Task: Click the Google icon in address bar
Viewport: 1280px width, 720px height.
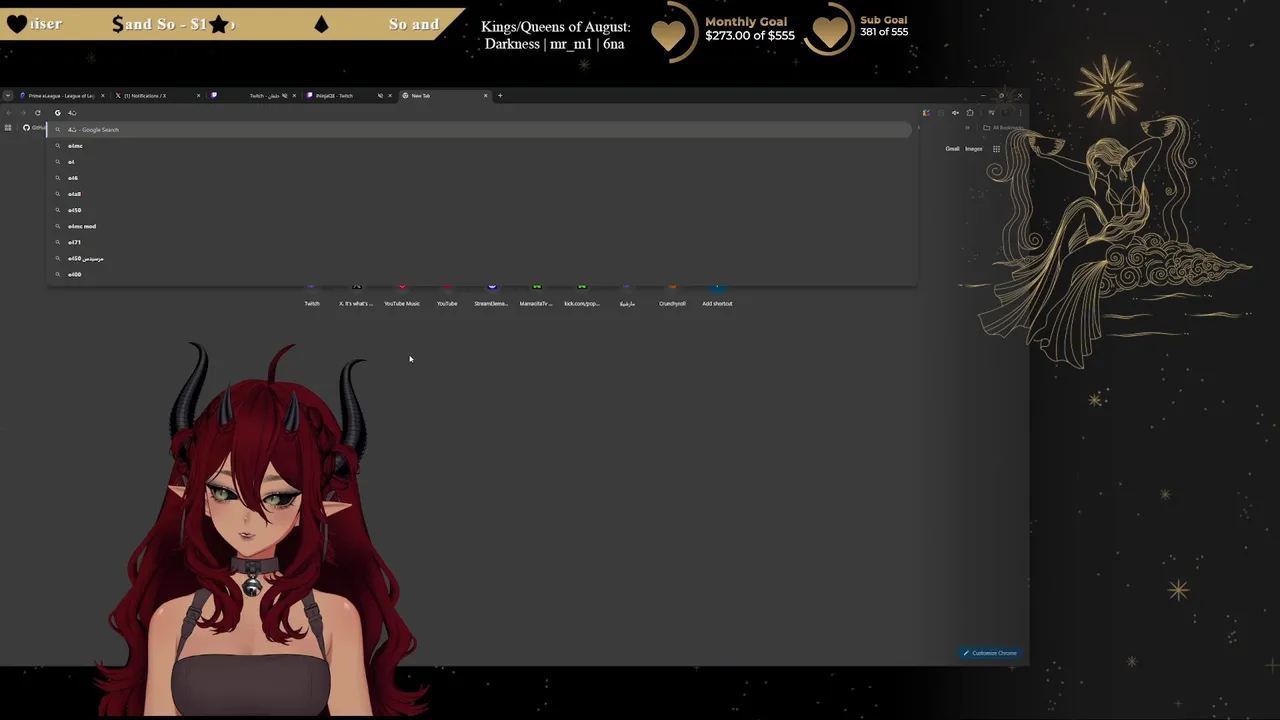Action: pyautogui.click(x=58, y=113)
